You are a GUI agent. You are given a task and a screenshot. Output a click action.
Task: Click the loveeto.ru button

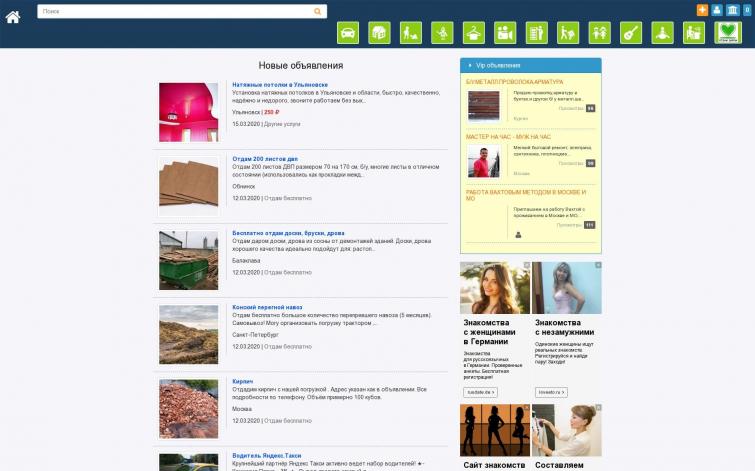click(x=551, y=392)
